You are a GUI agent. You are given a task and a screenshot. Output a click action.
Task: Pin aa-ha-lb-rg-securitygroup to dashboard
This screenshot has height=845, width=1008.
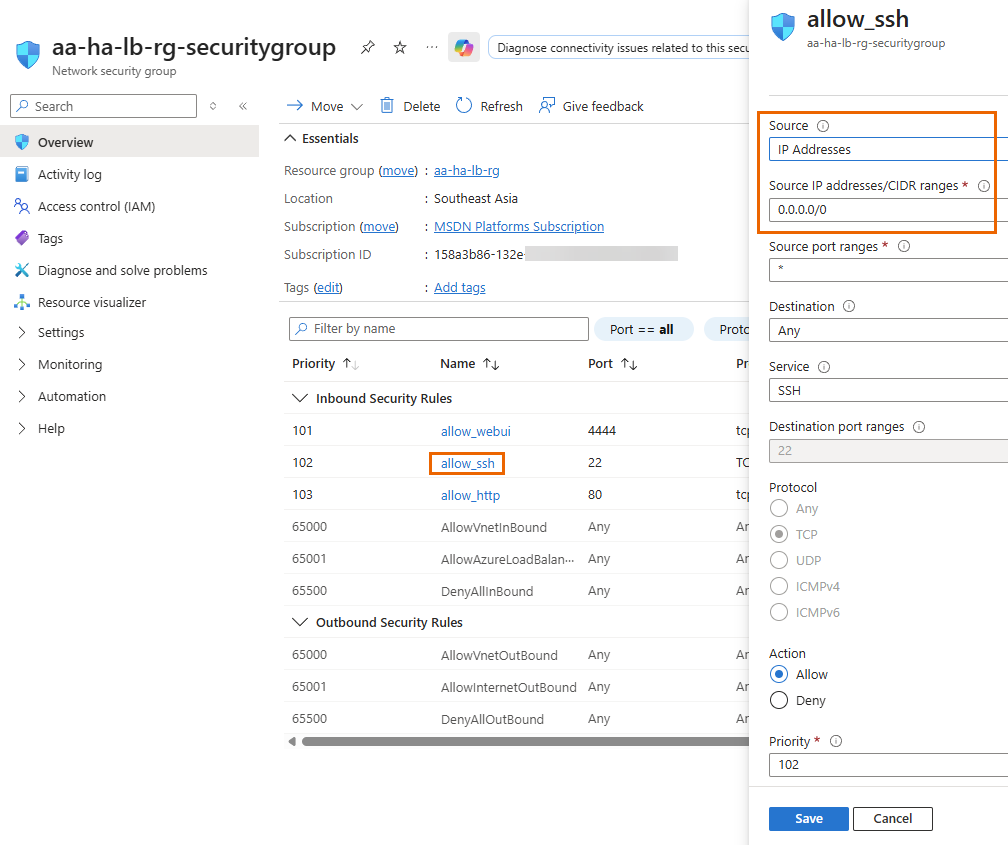[x=367, y=47]
